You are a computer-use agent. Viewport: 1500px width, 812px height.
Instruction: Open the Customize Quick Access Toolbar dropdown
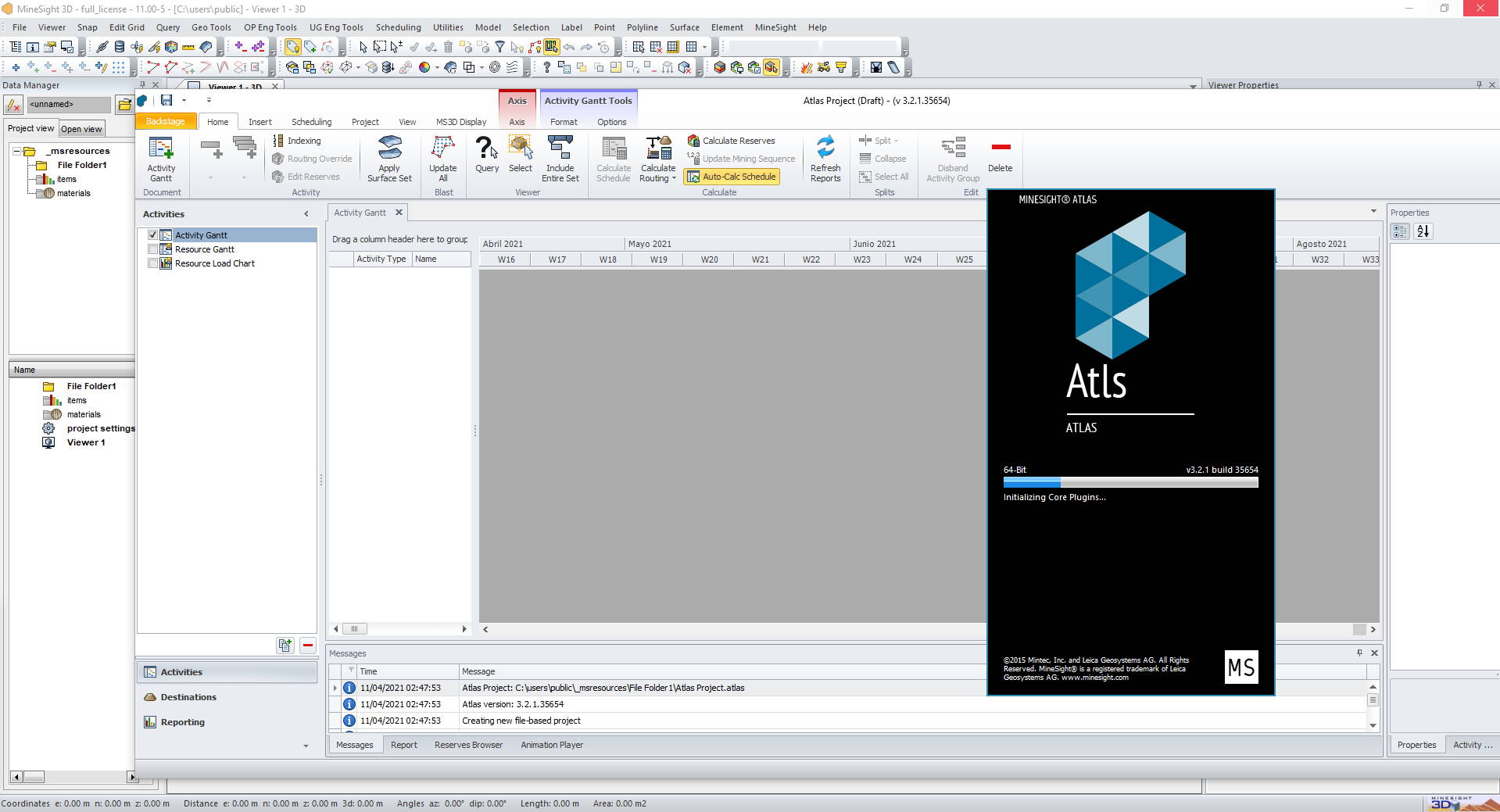(209, 100)
